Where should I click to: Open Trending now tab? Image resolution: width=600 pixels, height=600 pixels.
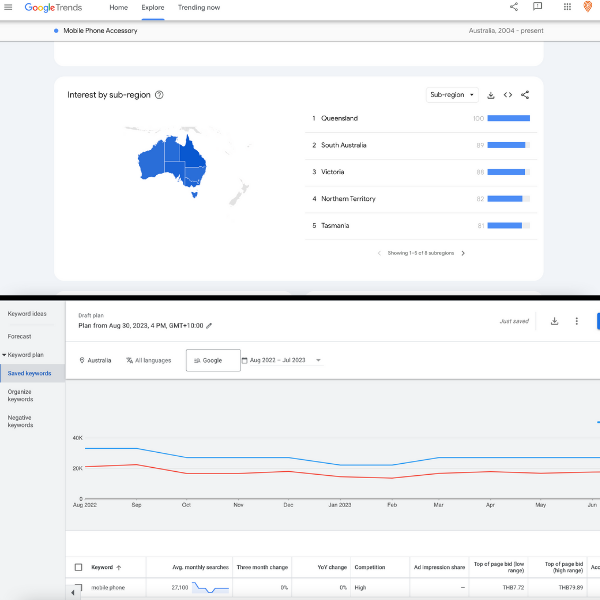click(x=199, y=7)
